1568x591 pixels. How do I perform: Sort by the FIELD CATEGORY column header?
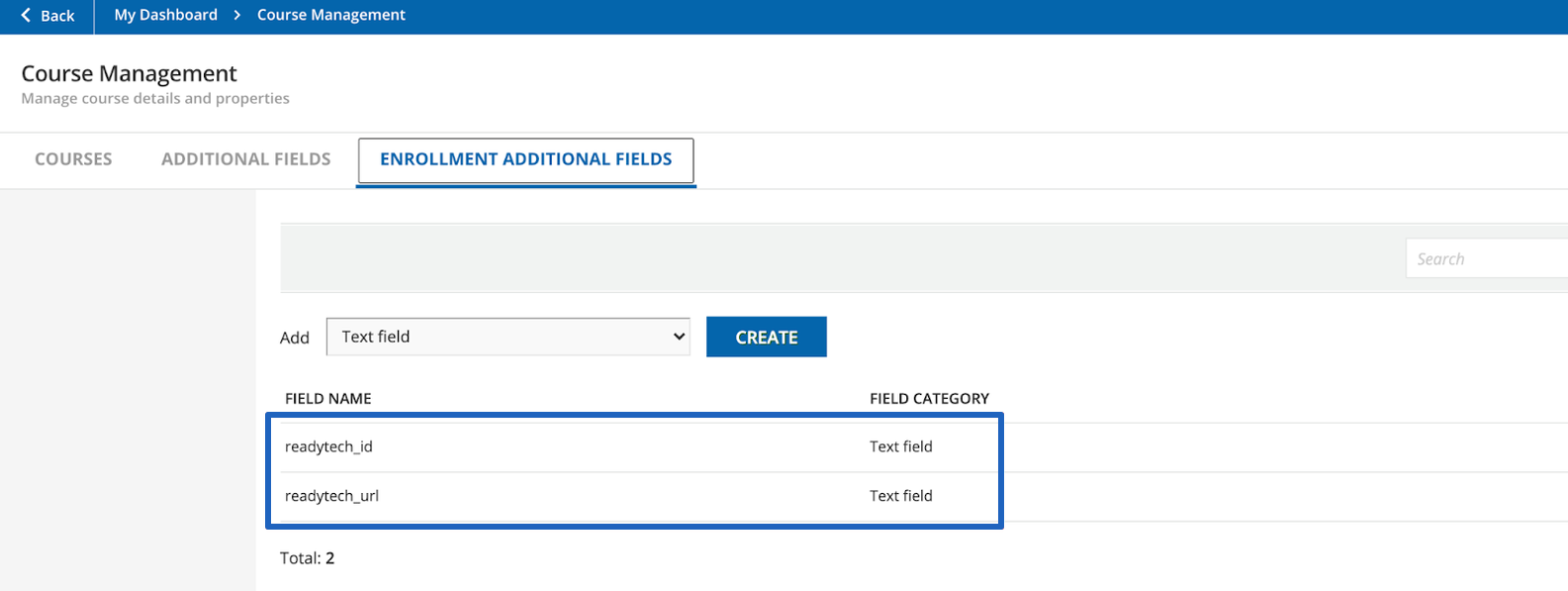[929, 398]
